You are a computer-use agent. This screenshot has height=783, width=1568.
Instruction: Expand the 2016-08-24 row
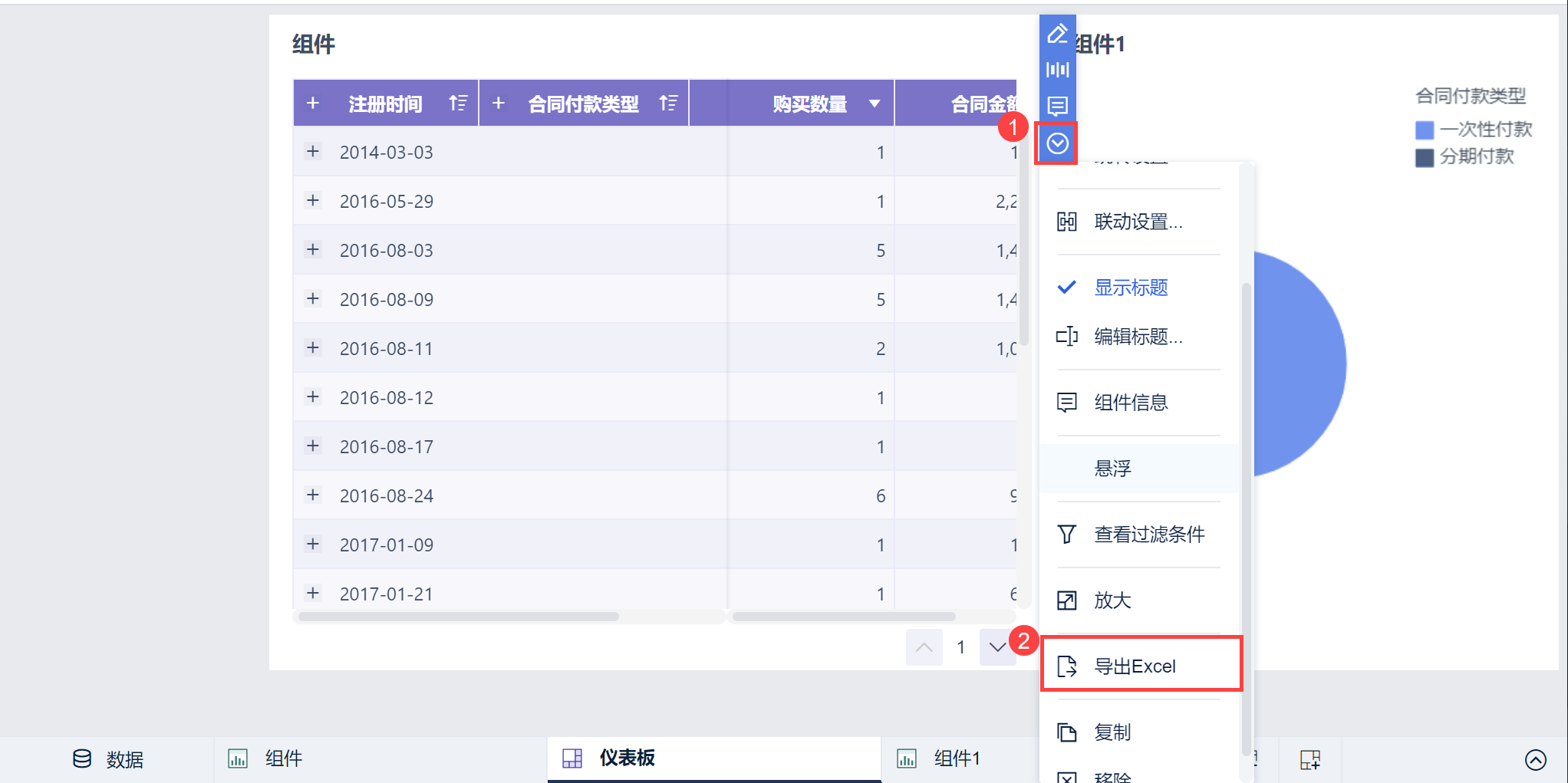coord(313,495)
